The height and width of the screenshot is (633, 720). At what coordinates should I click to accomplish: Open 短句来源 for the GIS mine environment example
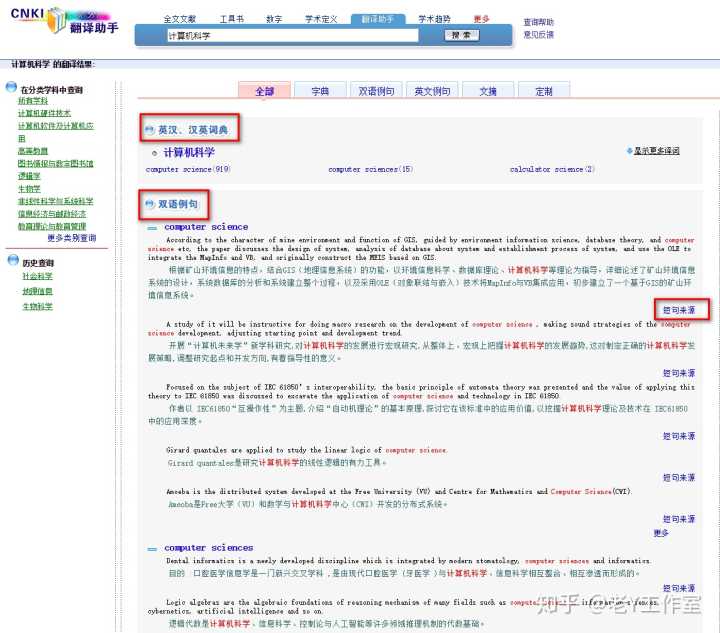tap(679, 310)
